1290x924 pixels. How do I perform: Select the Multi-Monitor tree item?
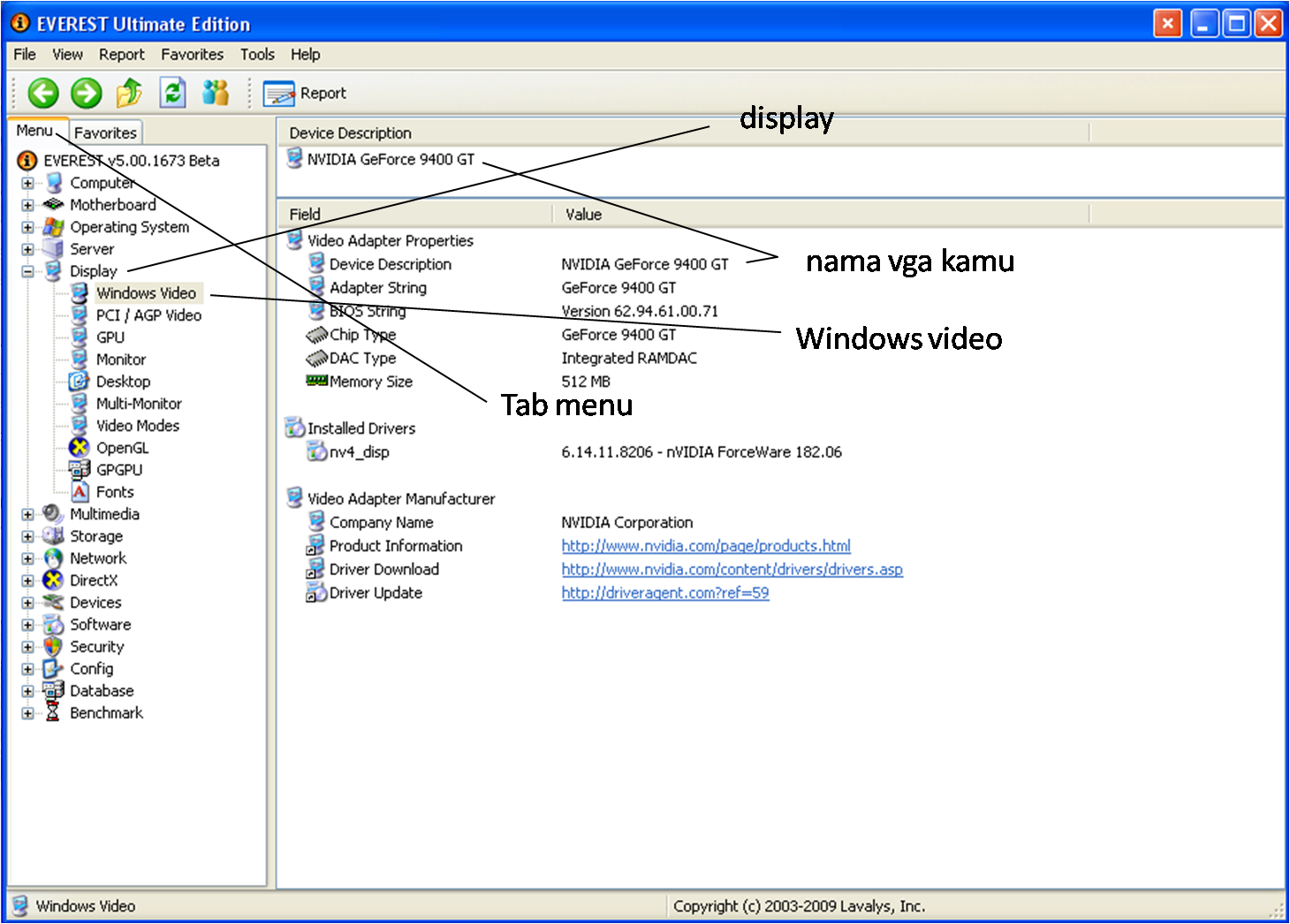click(139, 404)
